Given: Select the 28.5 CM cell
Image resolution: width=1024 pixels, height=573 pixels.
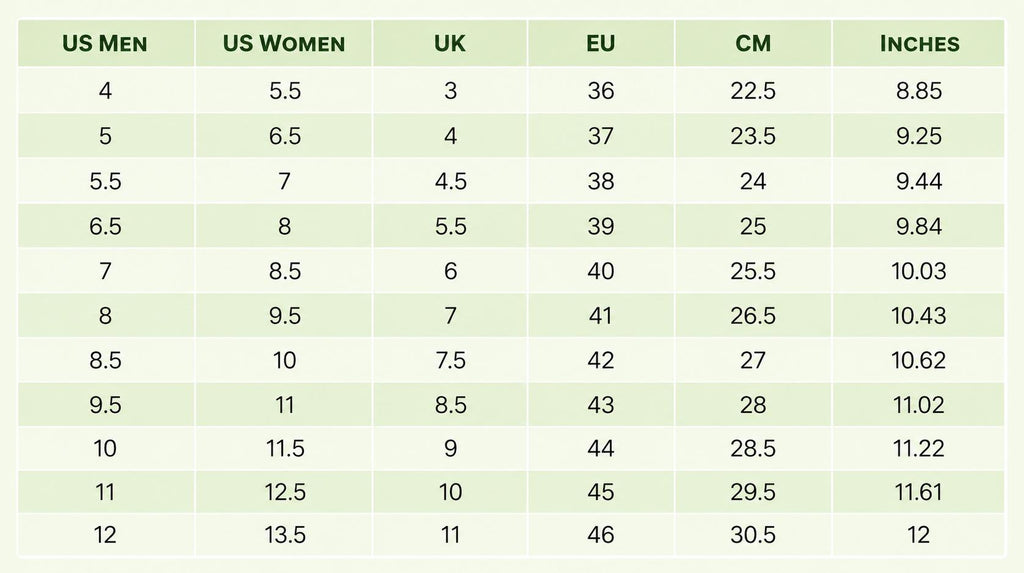Looking at the screenshot, I should point(753,448).
